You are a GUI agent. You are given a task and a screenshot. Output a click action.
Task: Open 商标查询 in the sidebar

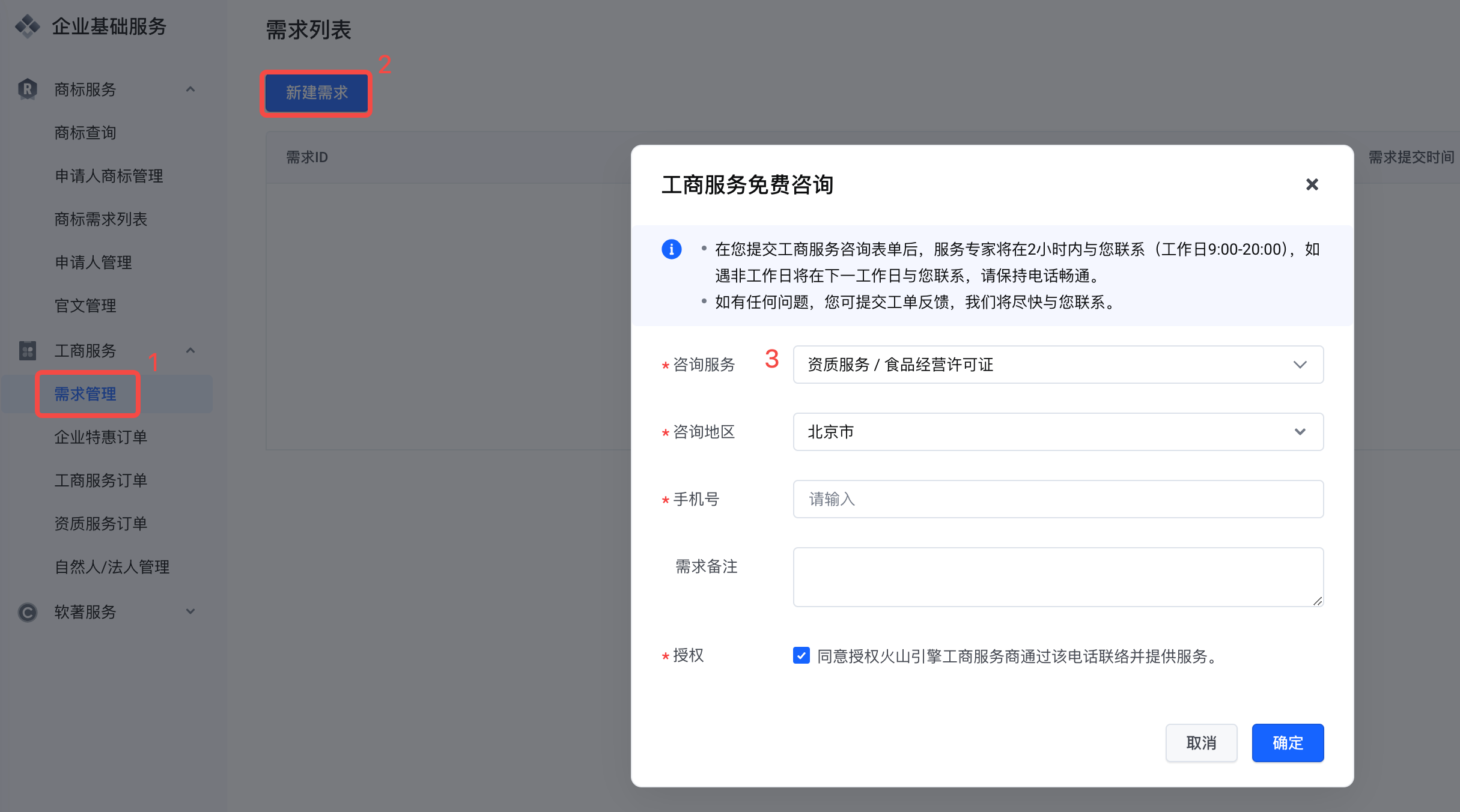tap(85, 133)
